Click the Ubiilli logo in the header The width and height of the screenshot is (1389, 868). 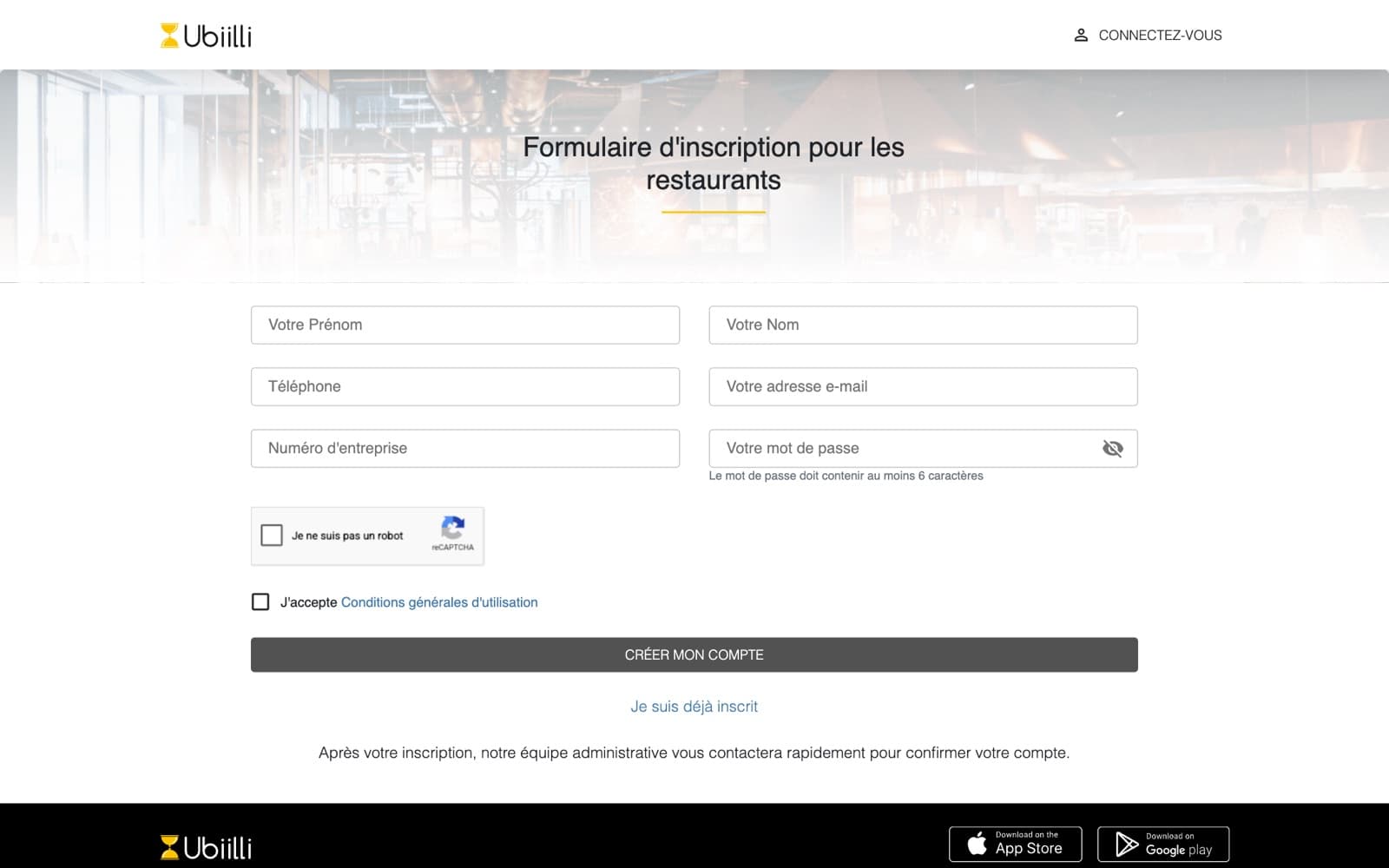[x=206, y=36]
